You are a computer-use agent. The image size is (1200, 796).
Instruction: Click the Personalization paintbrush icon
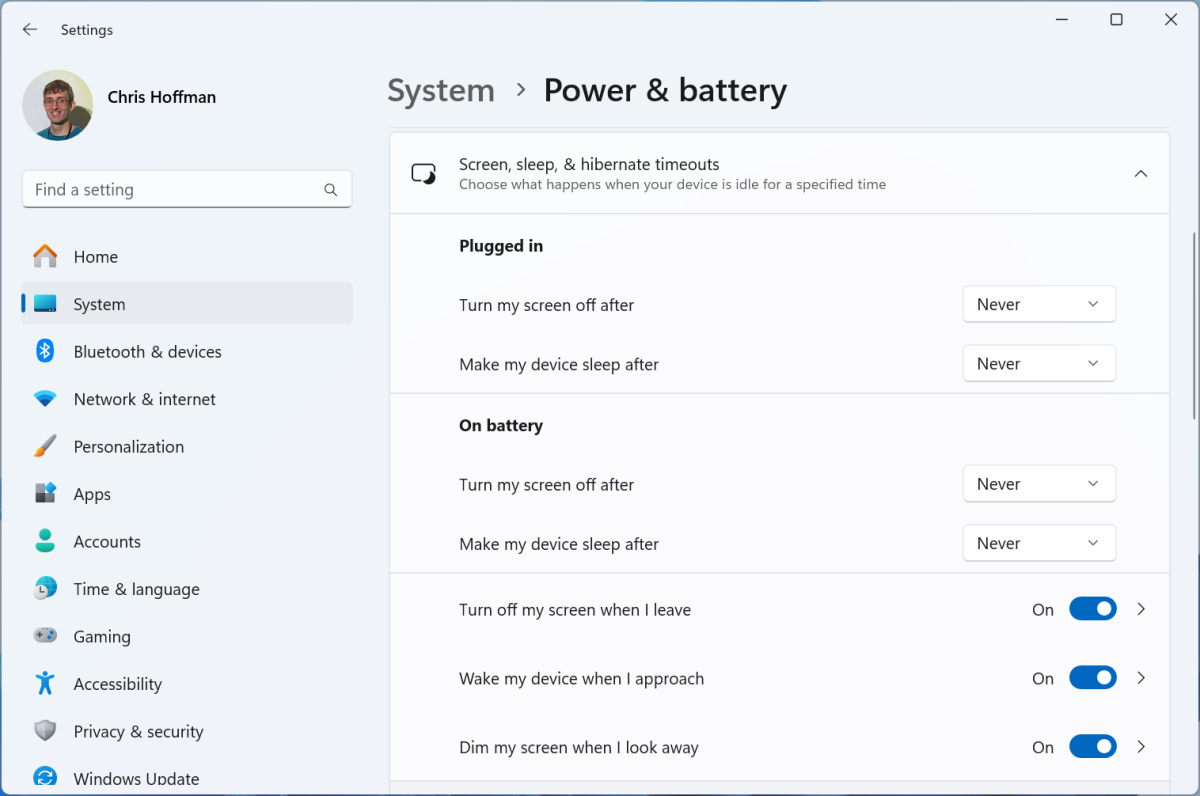point(45,446)
